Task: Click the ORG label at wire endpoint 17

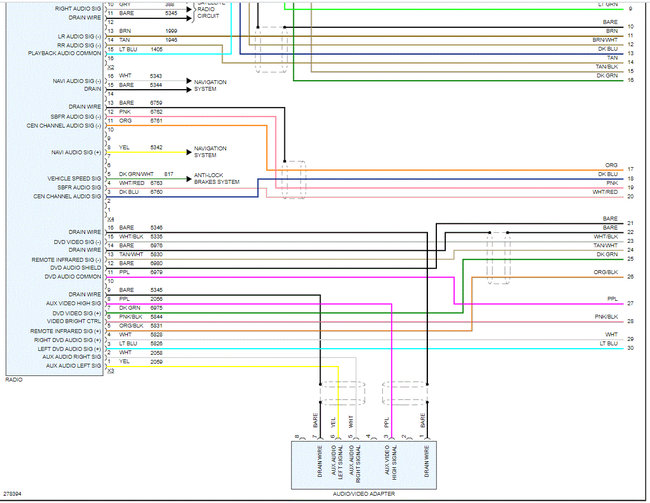Action: (611, 165)
